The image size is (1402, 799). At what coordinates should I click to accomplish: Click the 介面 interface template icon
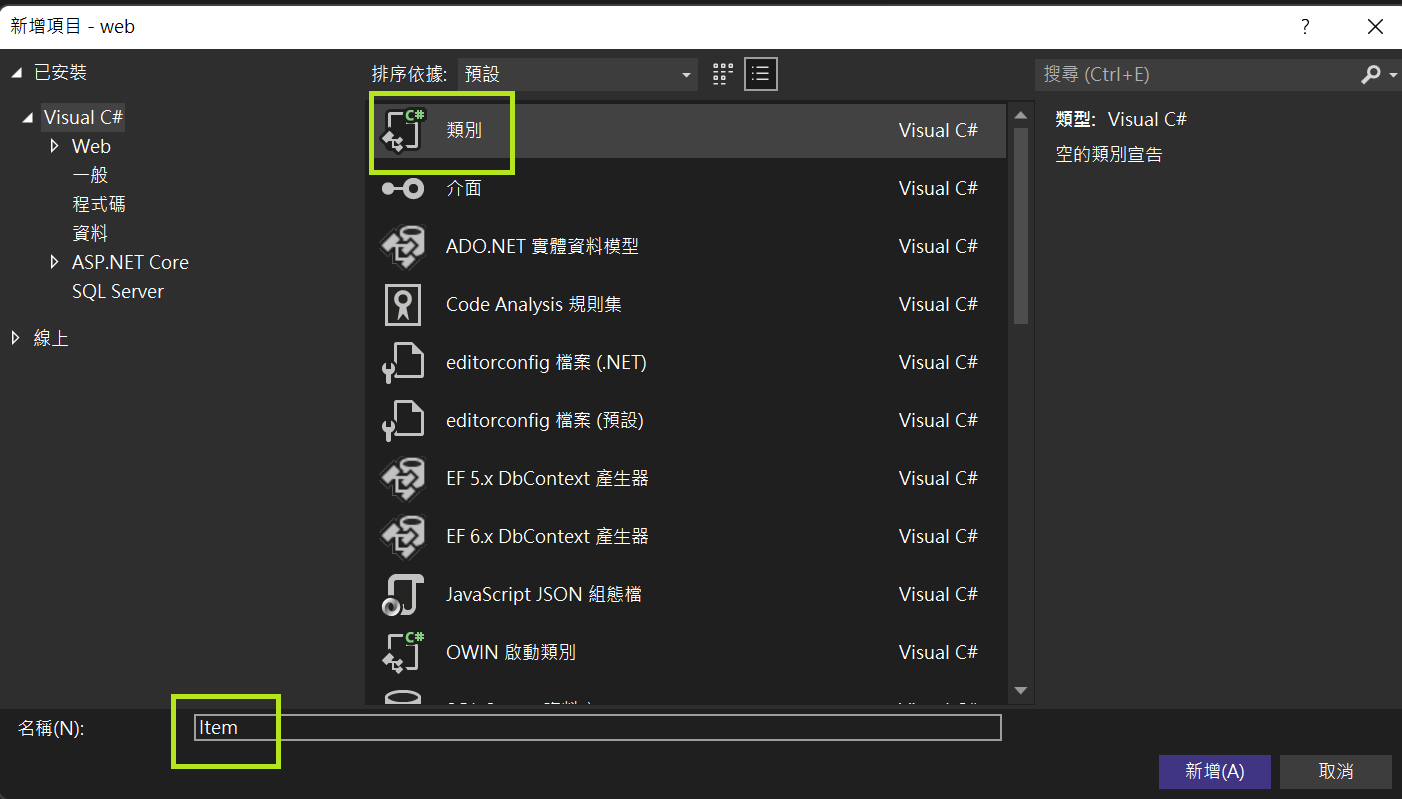(x=404, y=188)
